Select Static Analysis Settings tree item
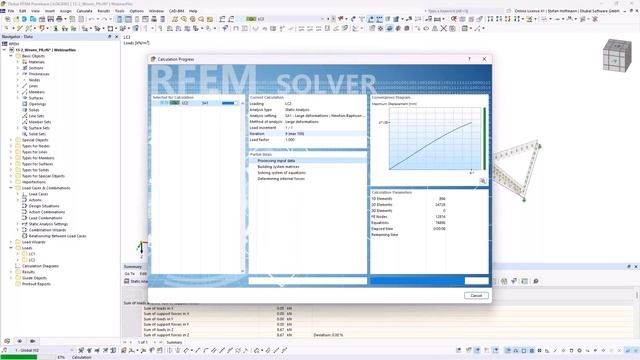The width and height of the screenshot is (640, 360). point(48,224)
